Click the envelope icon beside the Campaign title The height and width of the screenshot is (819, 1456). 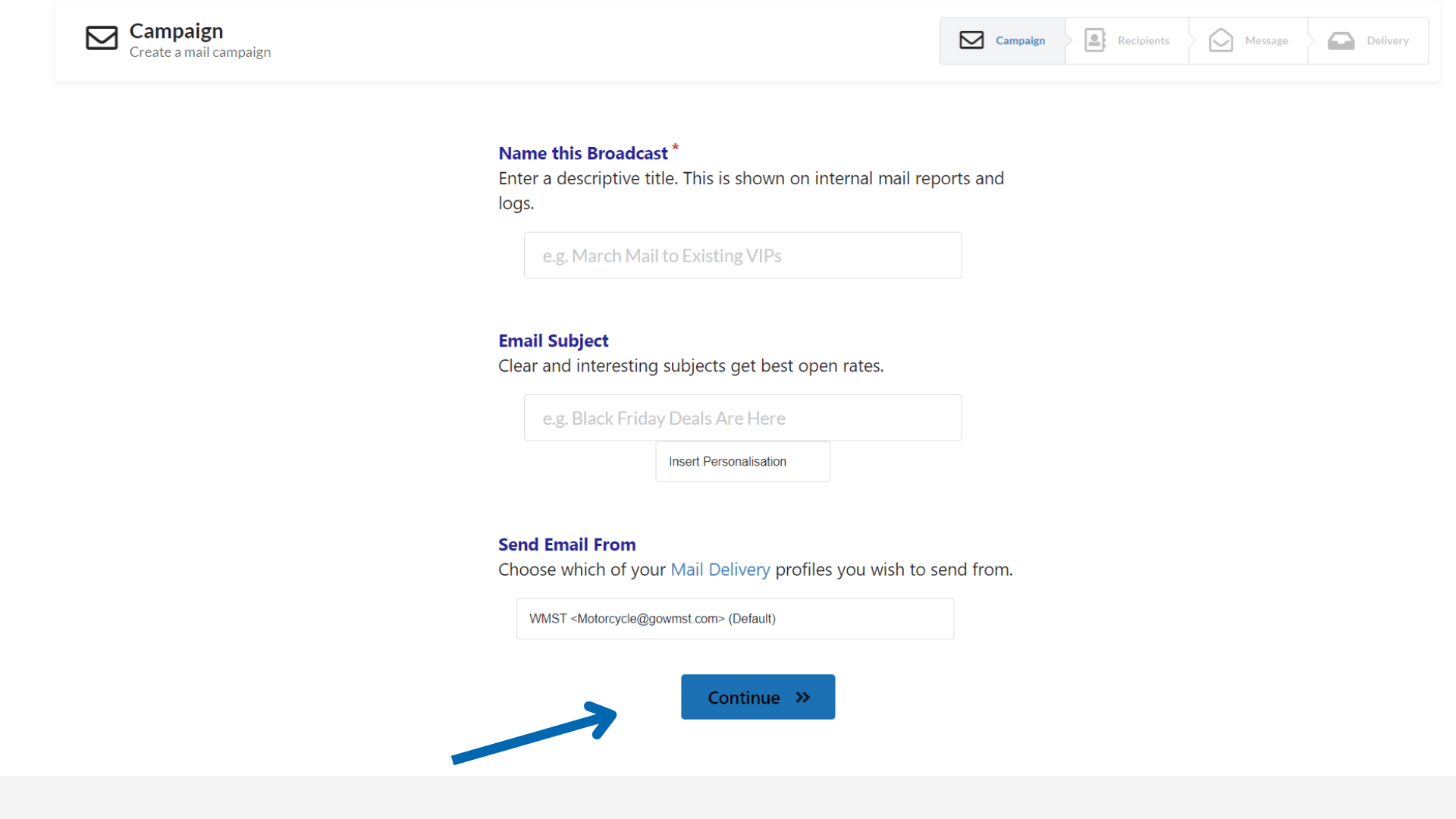pos(102,38)
